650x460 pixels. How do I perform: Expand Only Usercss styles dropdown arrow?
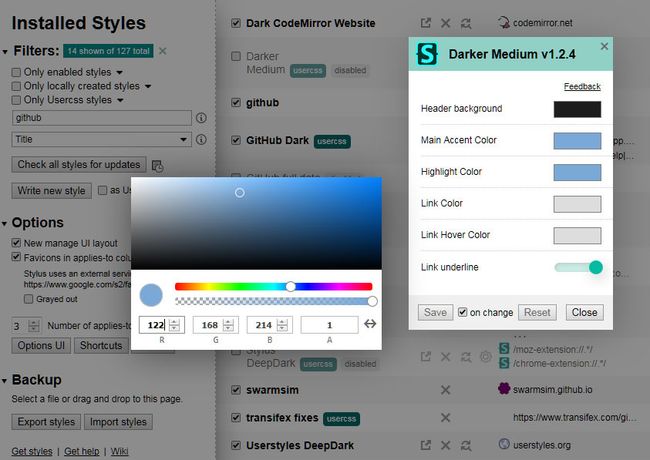120,100
